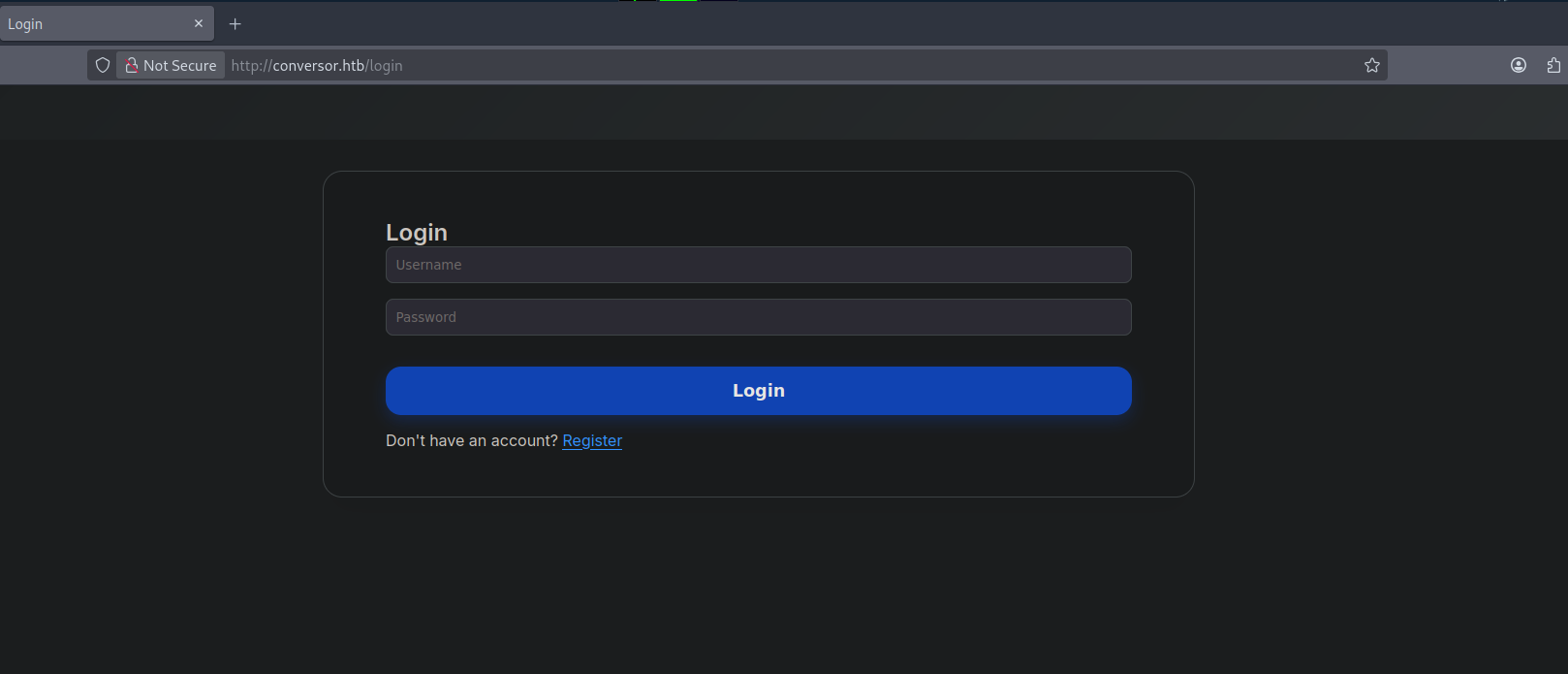
Task: Open a new tab with the plus icon
Action: coord(235,24)
